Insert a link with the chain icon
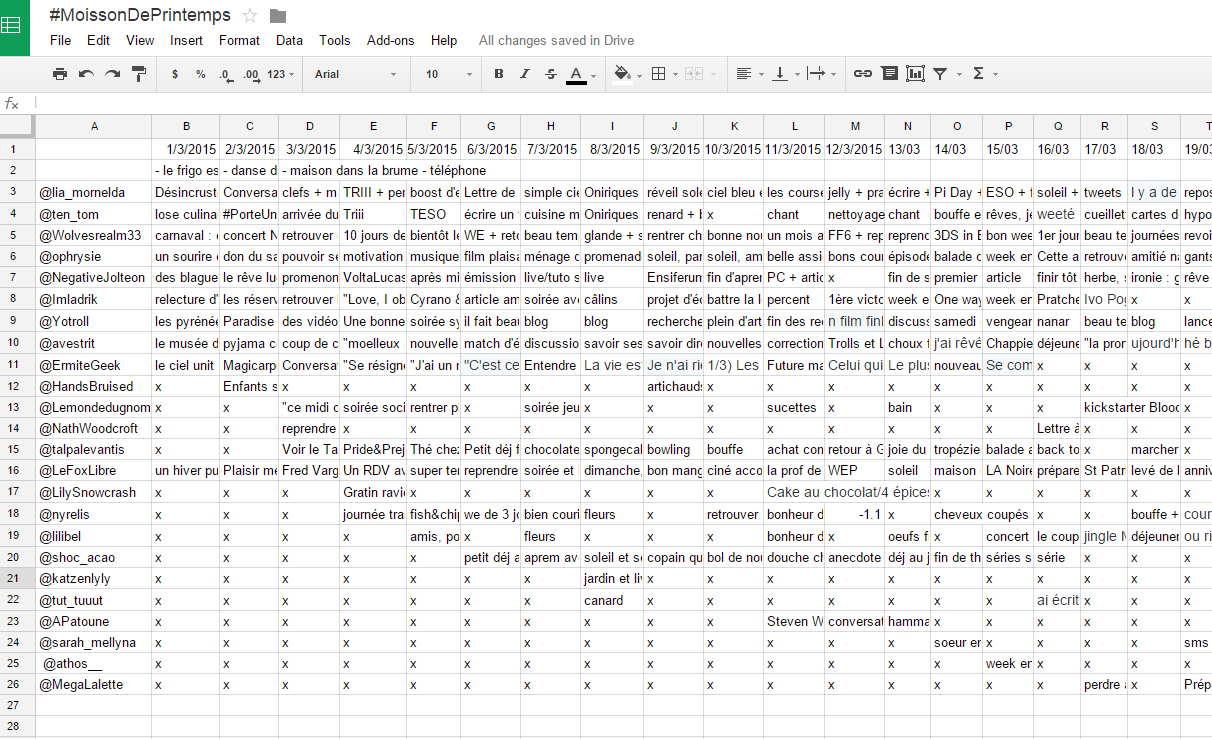This screenshot has height=739, width=1212. [x=862, y=74]
